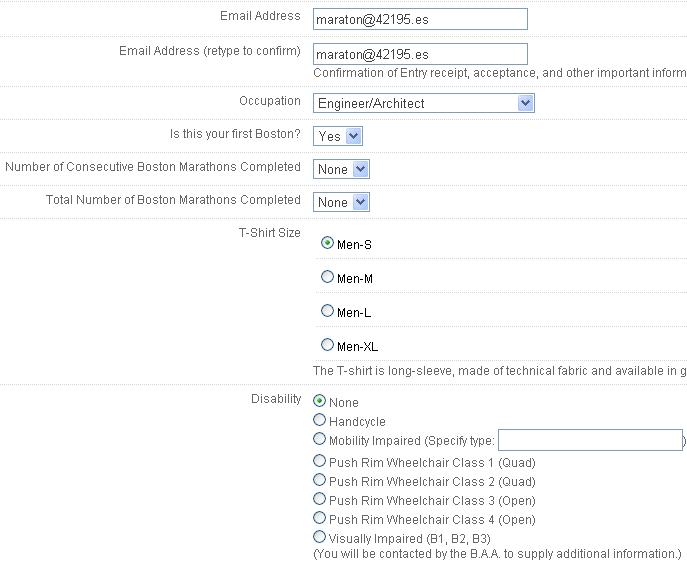Select Push Rim Wheelchair Class 3 (Open)
The width and height of the screenshot is (687, 565).
point(320,499)
